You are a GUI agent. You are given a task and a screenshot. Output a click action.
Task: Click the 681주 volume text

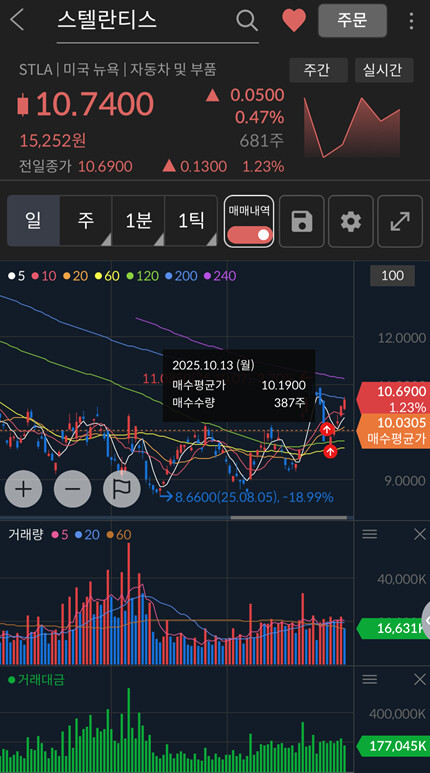click(x=262, y=141)
